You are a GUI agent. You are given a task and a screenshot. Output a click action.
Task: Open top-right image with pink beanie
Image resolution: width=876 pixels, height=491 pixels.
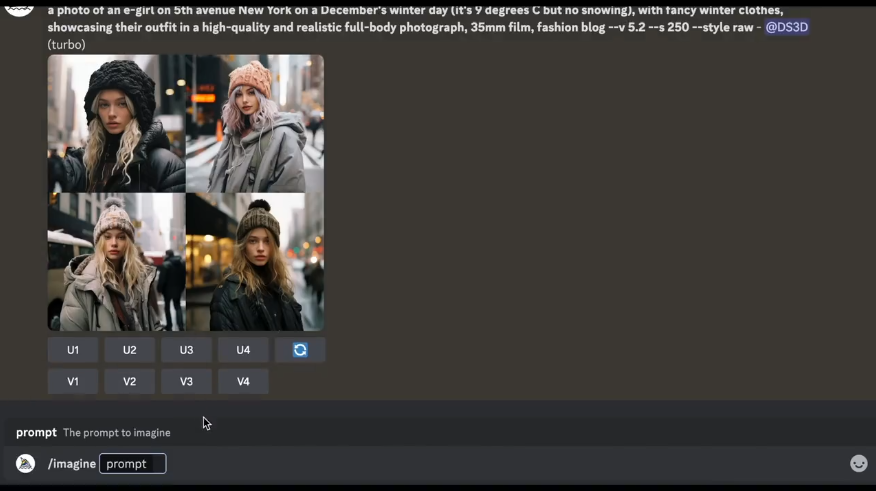(255, 123)
